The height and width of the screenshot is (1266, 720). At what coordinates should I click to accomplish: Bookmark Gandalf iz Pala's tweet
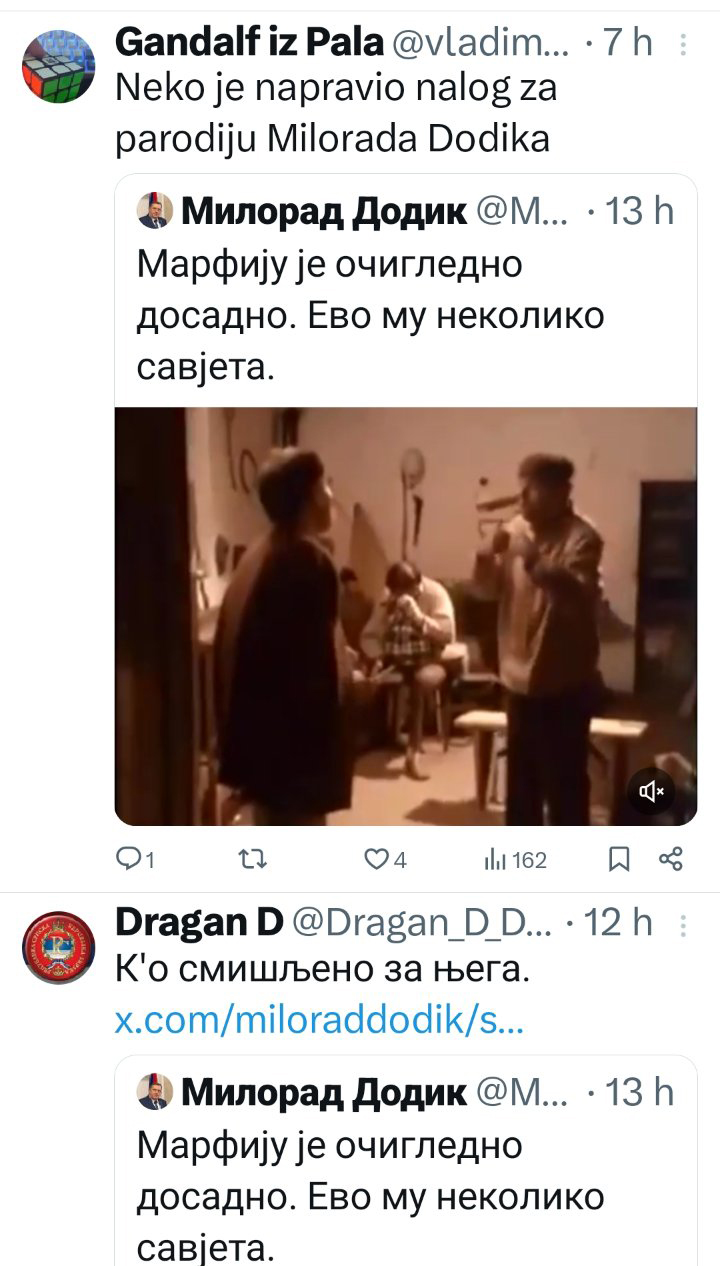[x=620, y=859]
